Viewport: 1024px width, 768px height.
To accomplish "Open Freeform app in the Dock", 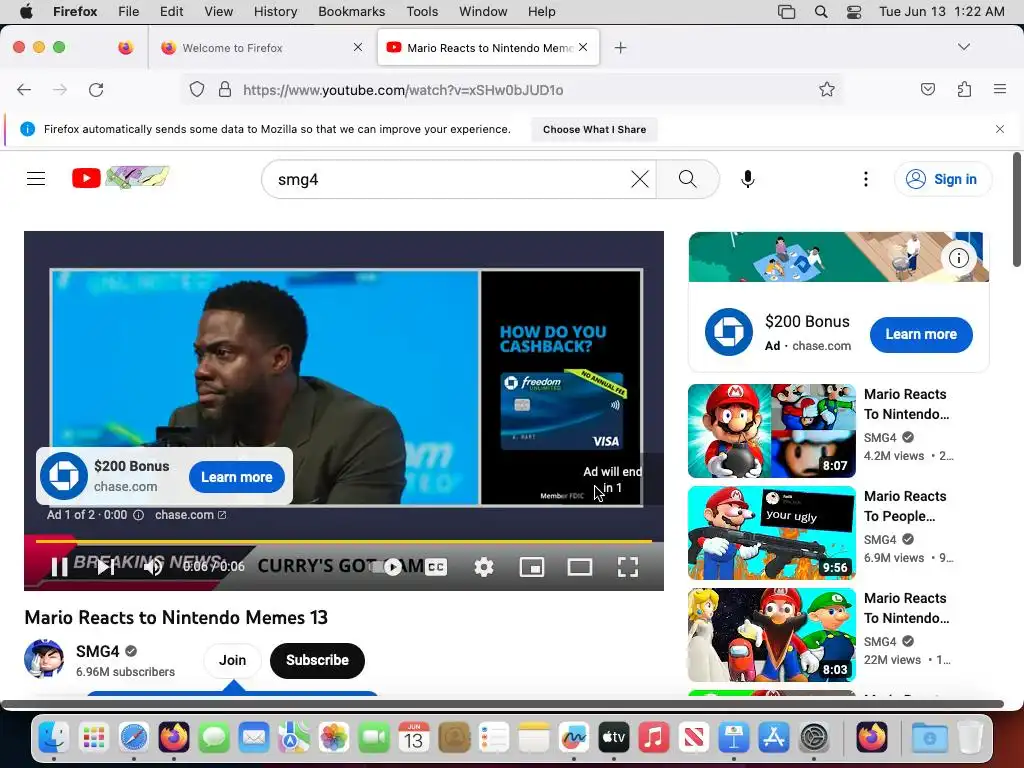I will coord(573,738).
